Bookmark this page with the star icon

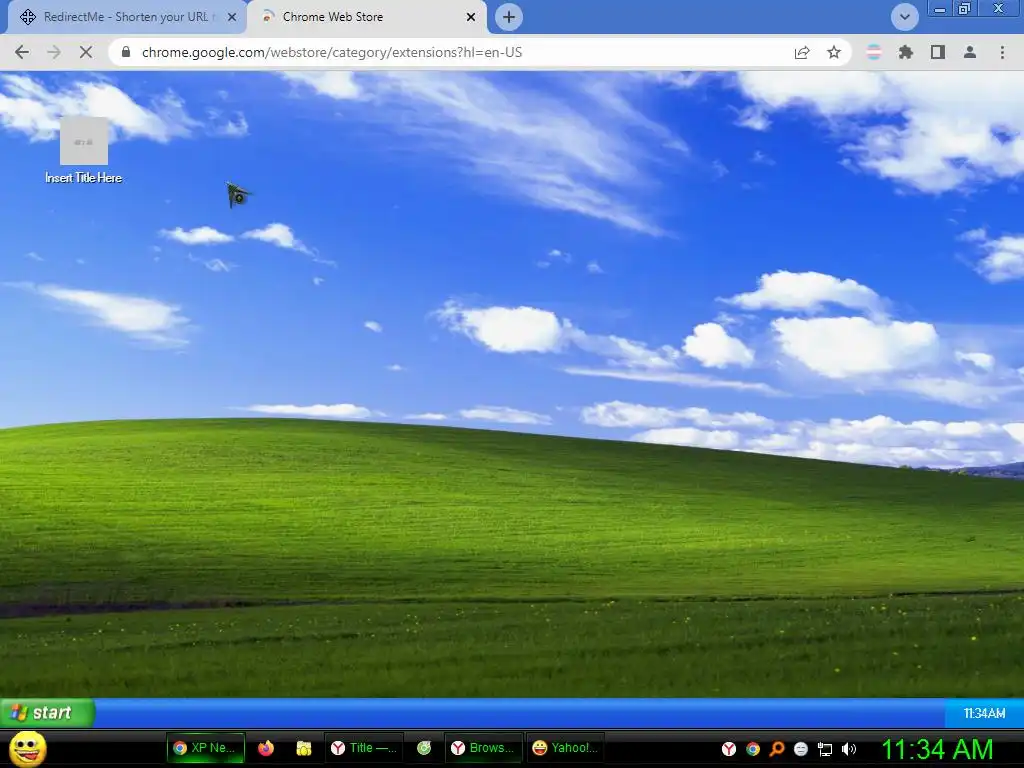[x=834, y=52]
